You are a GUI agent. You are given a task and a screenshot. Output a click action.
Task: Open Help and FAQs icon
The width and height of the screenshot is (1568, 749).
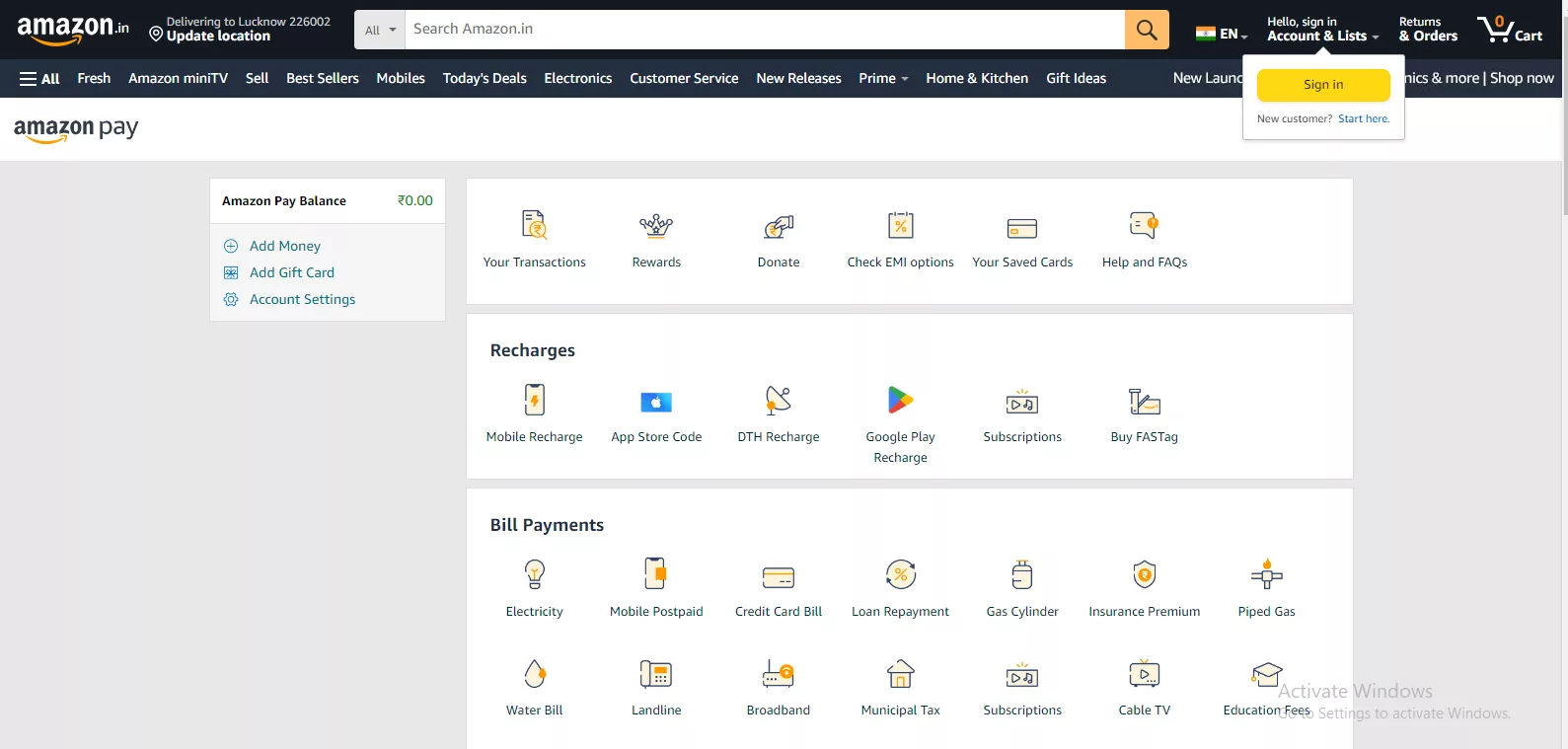click(x=1145, y=226)
